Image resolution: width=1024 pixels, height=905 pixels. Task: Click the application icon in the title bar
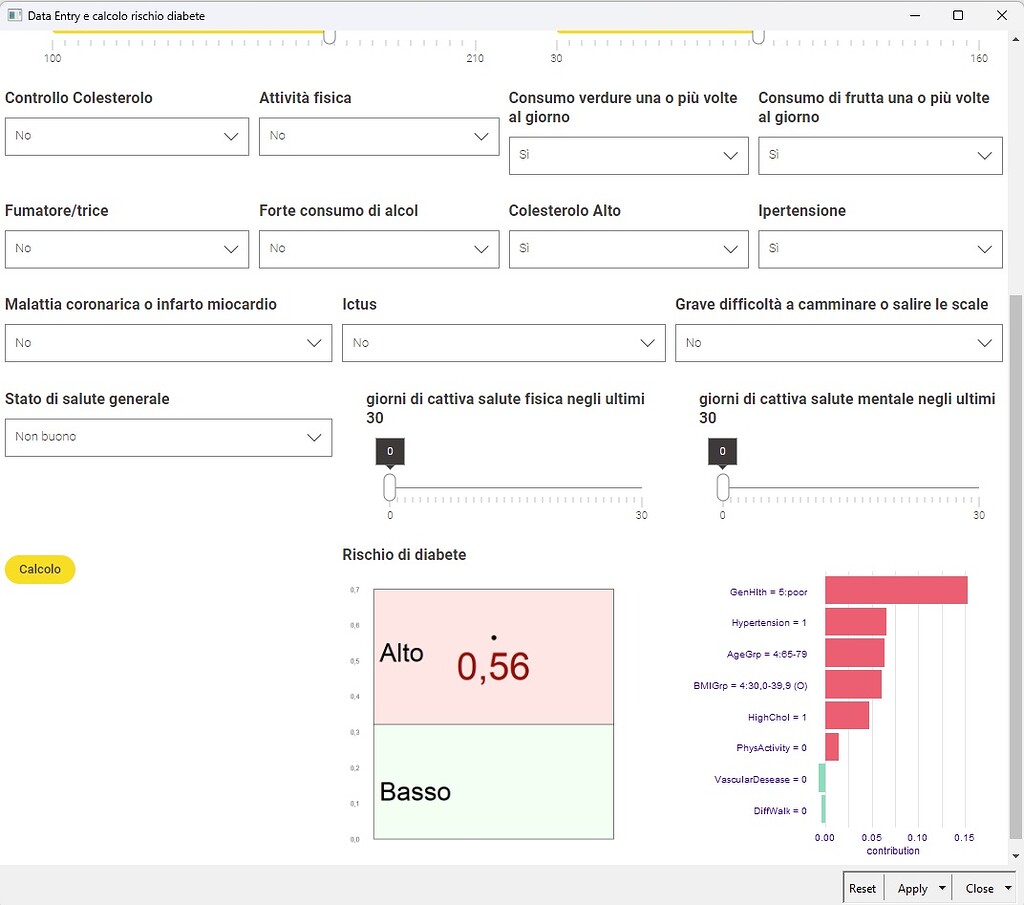(x=14, y=15)
